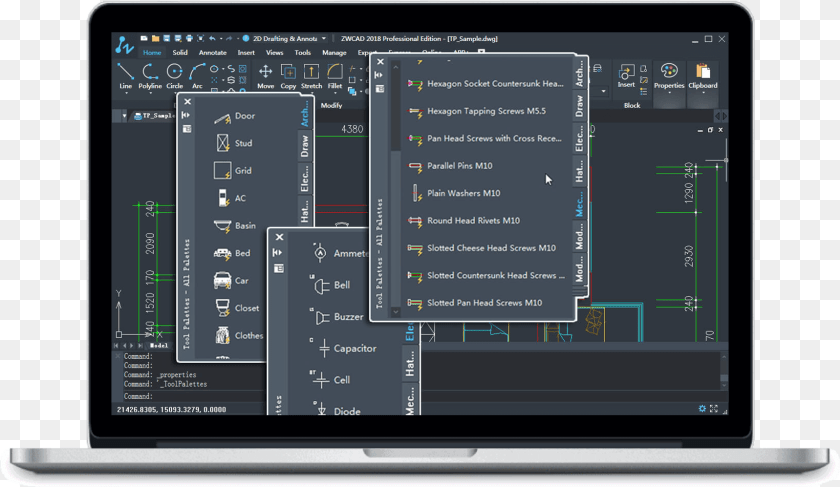Open properties menu icon on Door palette

click(x=186, y=129)
